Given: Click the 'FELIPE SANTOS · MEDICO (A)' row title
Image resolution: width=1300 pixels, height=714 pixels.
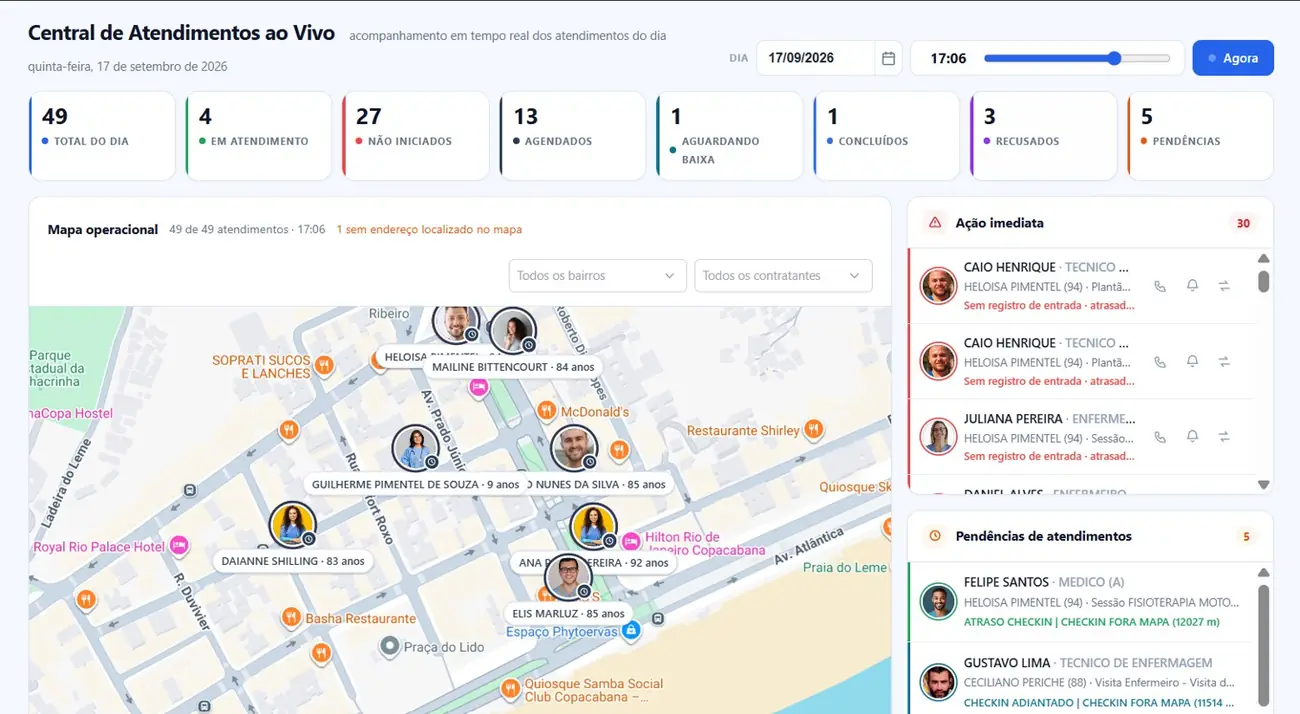Looking at the screenshot, I should [x=1044, y=582].
